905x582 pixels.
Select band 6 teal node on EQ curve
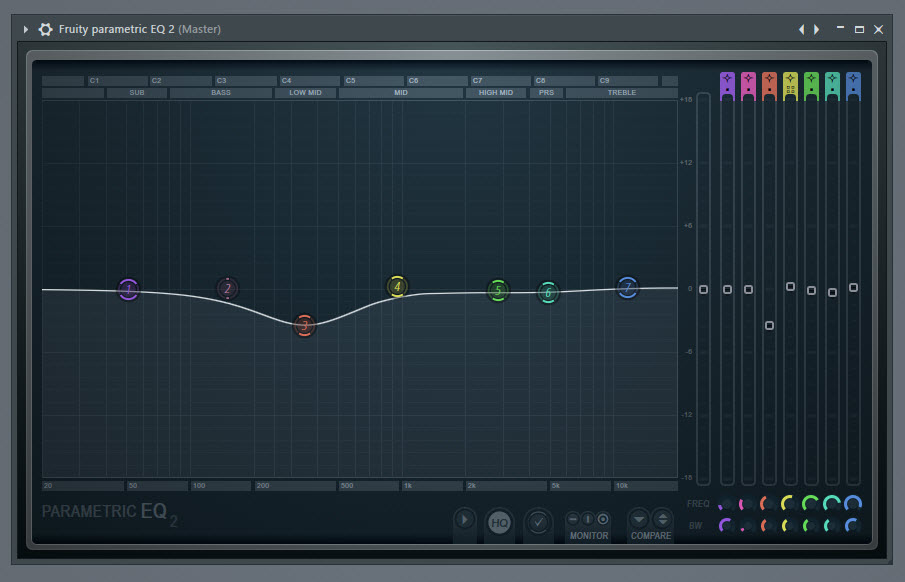click(548, 292)
